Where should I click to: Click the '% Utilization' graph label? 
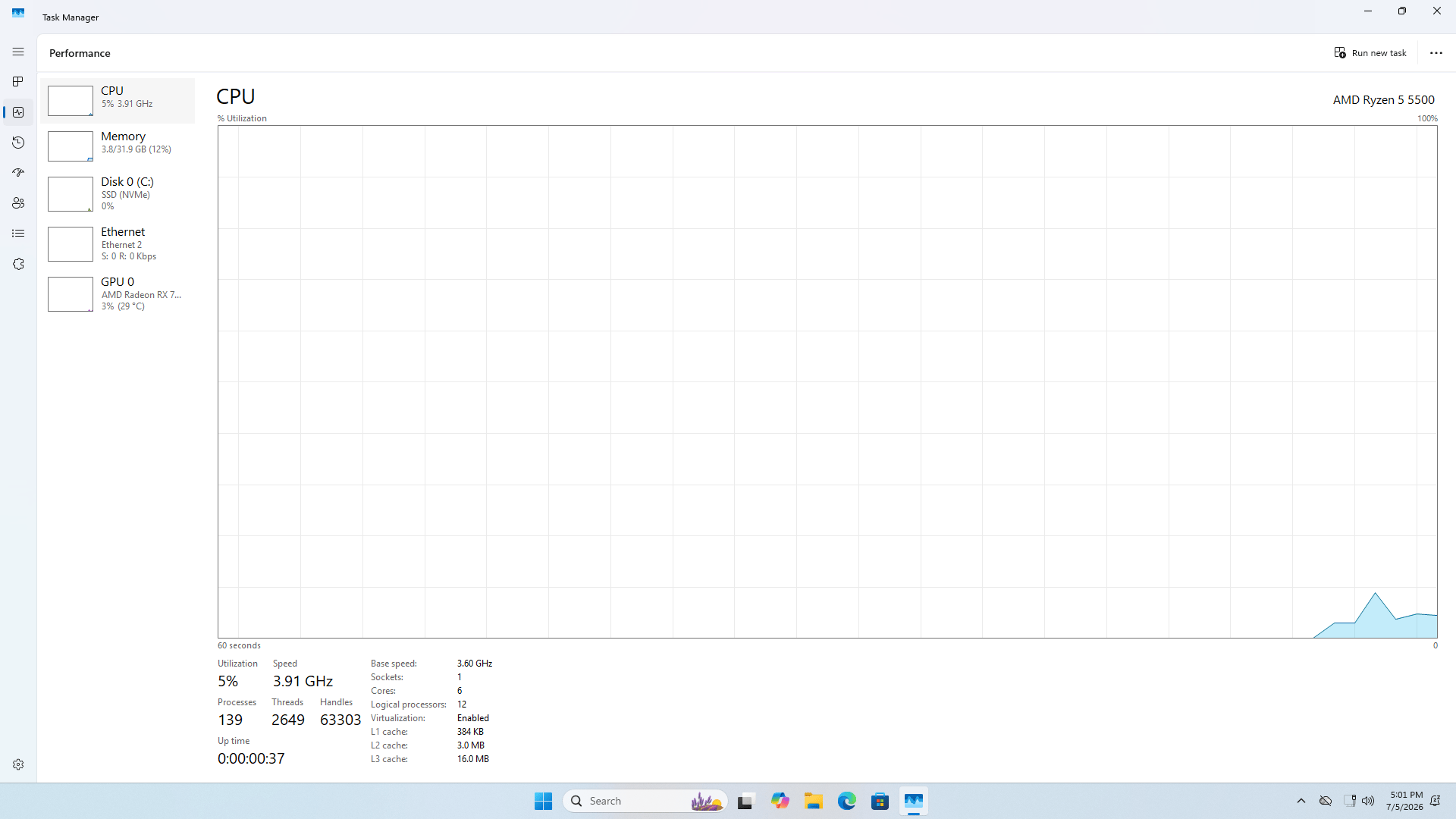242,118
